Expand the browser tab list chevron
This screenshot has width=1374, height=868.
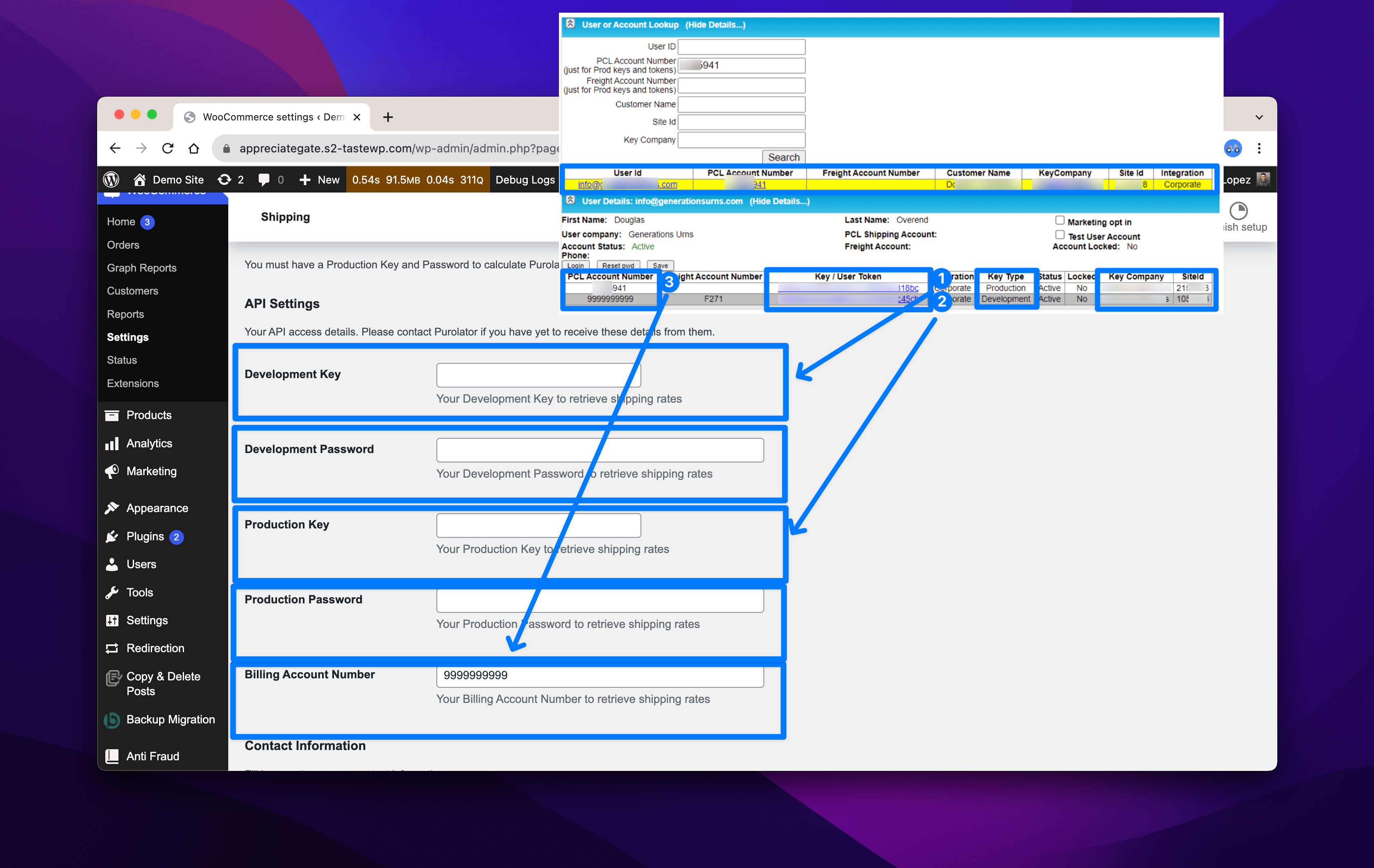pos(1259,117)
